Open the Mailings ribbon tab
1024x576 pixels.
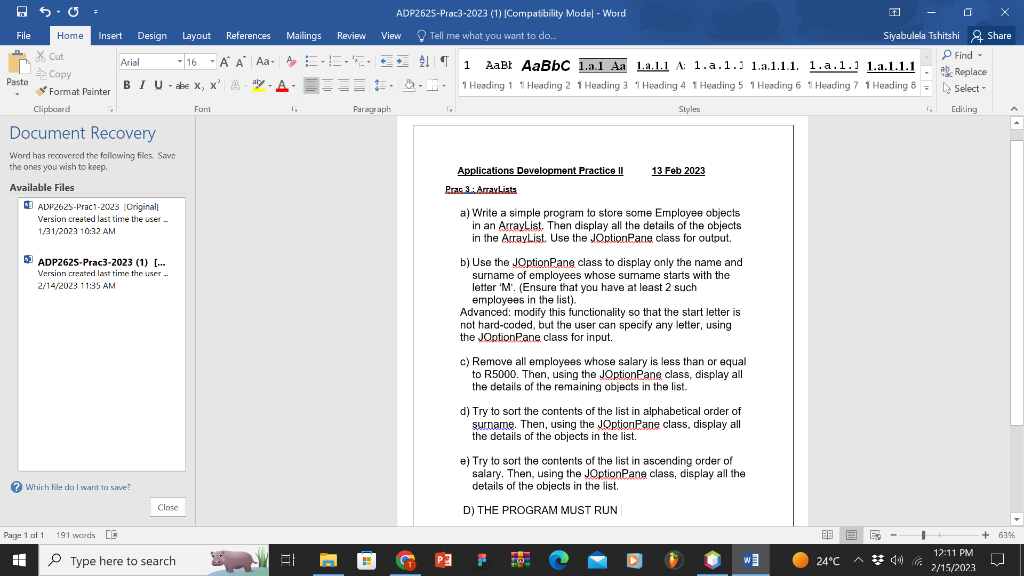point(303,34)
